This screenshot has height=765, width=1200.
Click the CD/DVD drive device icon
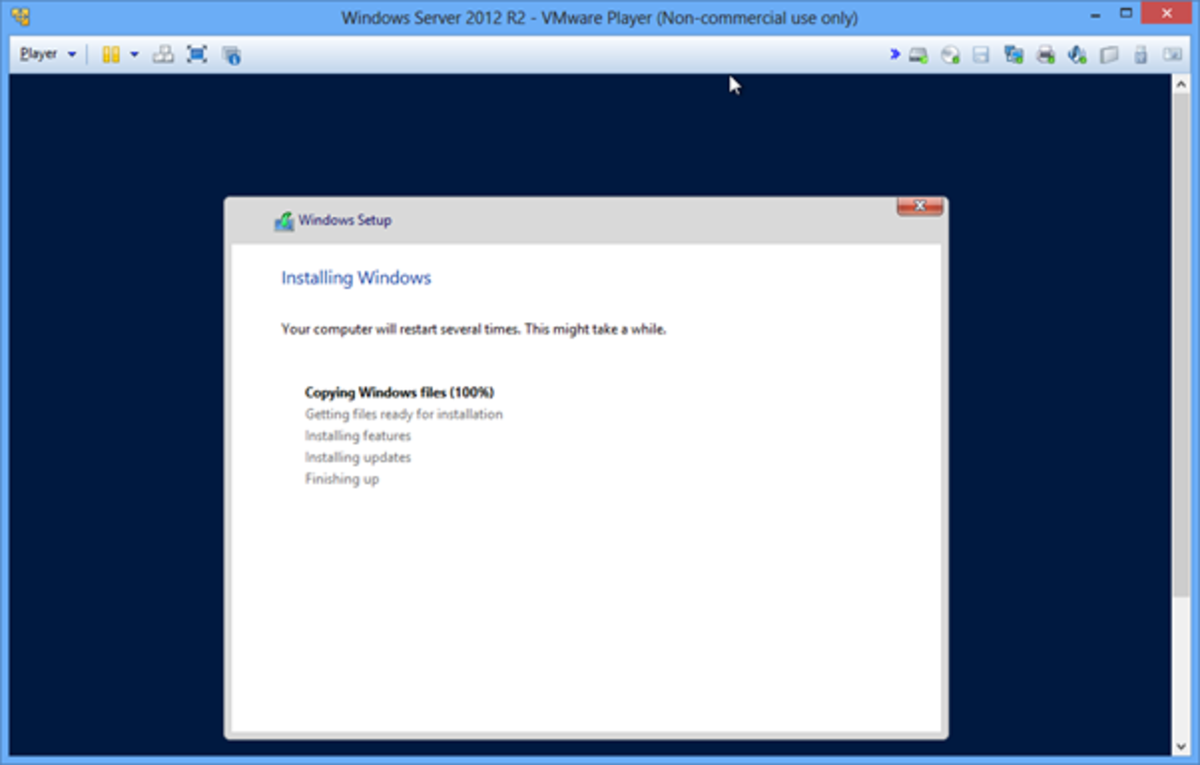coord(948,54)
